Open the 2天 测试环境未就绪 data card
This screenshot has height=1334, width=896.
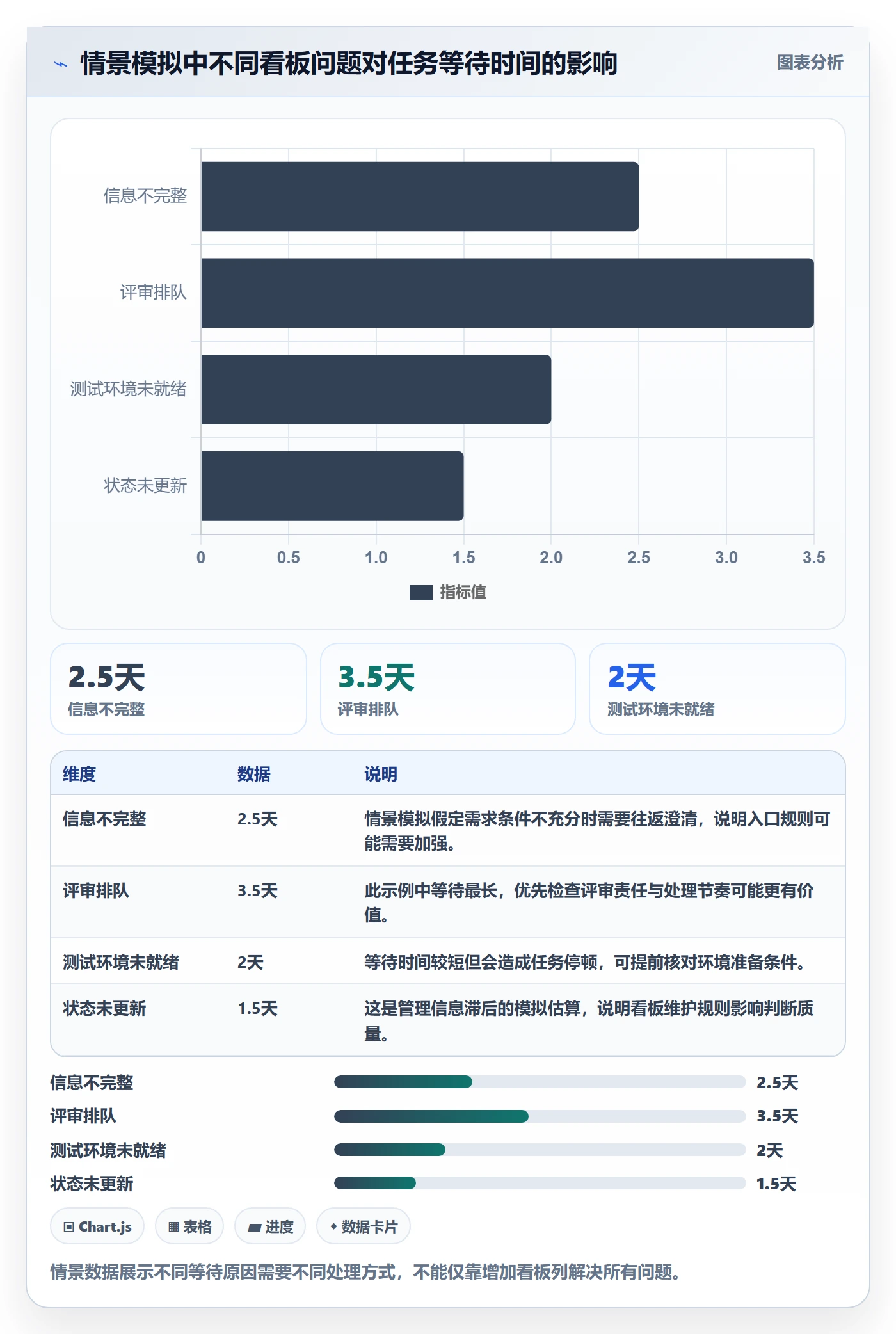(717, 689)
